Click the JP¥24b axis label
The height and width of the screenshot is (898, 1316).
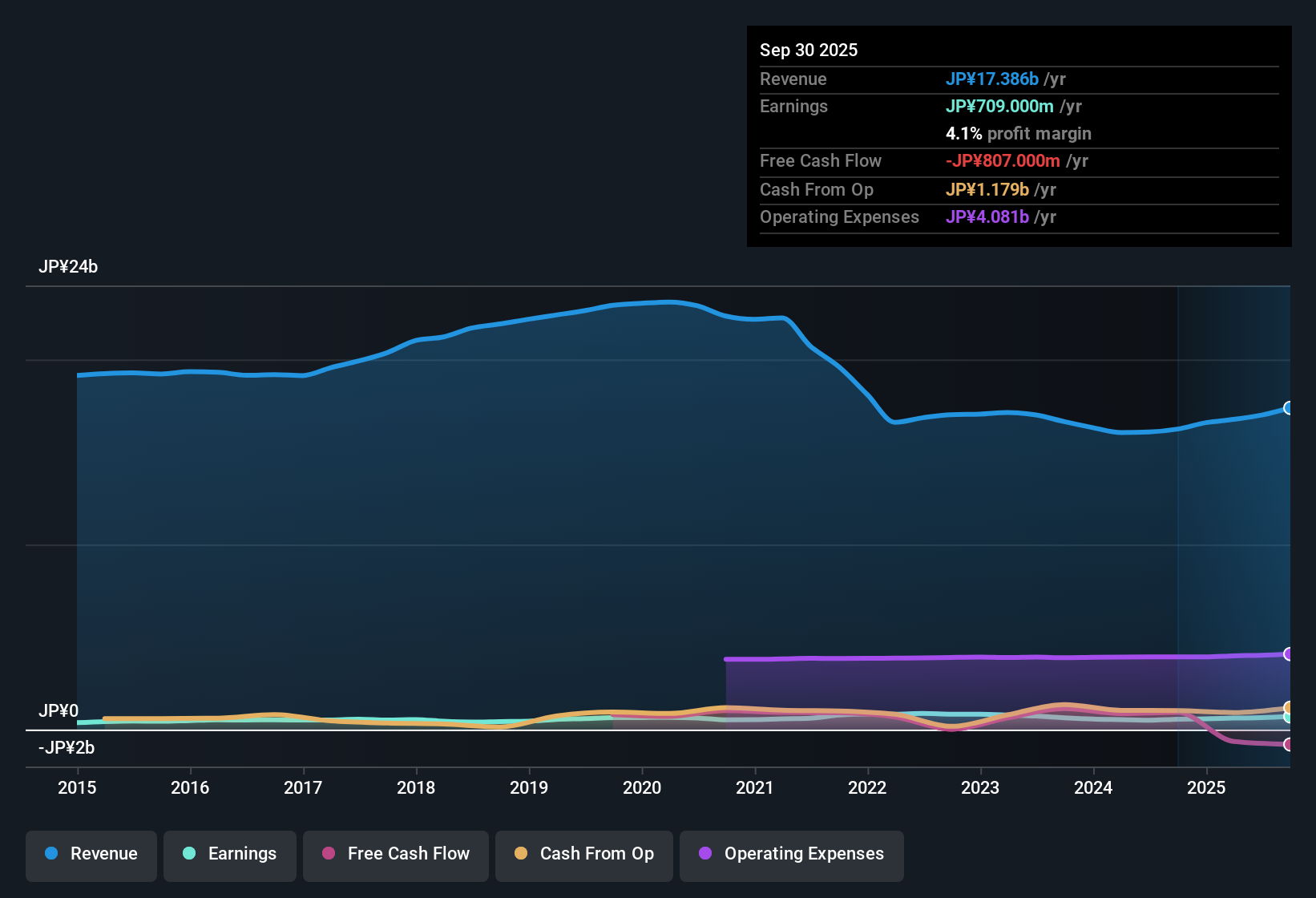pyautogui.click(x=68, y=266)
